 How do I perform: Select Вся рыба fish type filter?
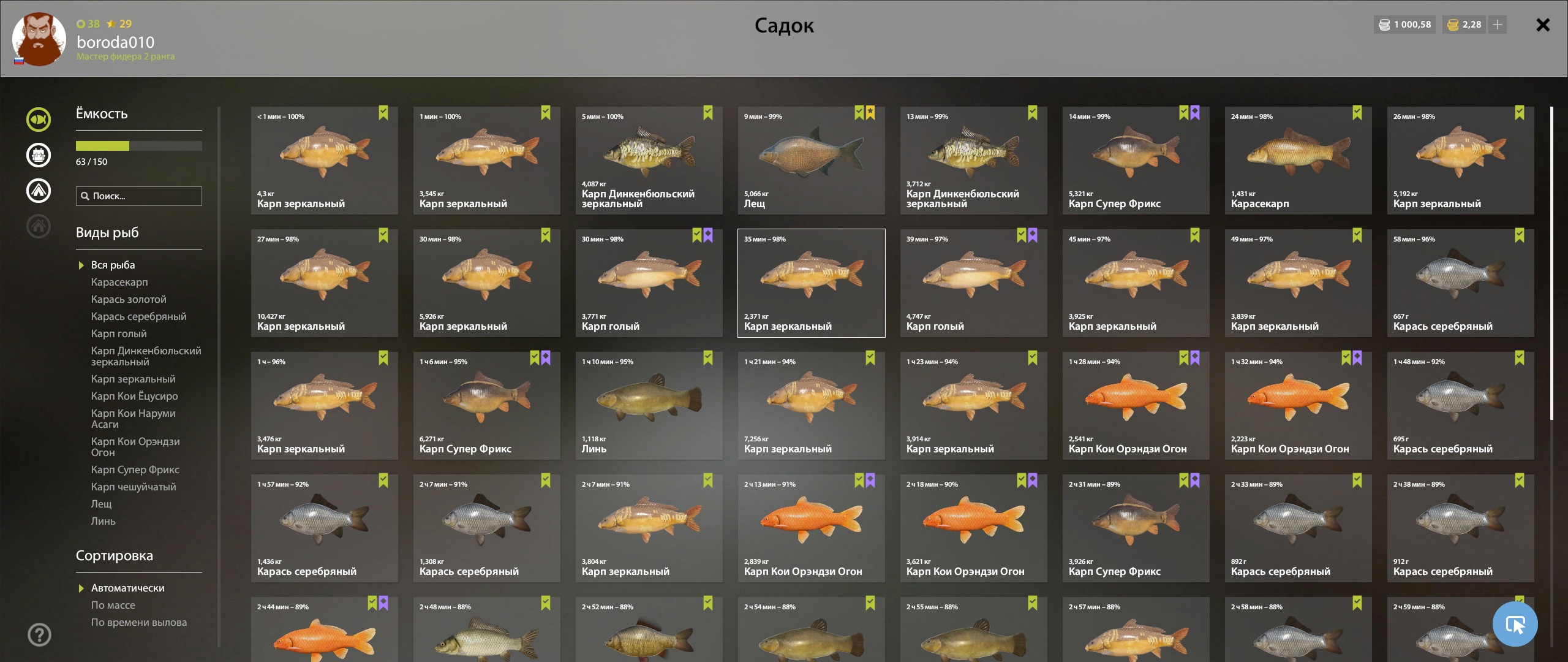pos(113,265)
